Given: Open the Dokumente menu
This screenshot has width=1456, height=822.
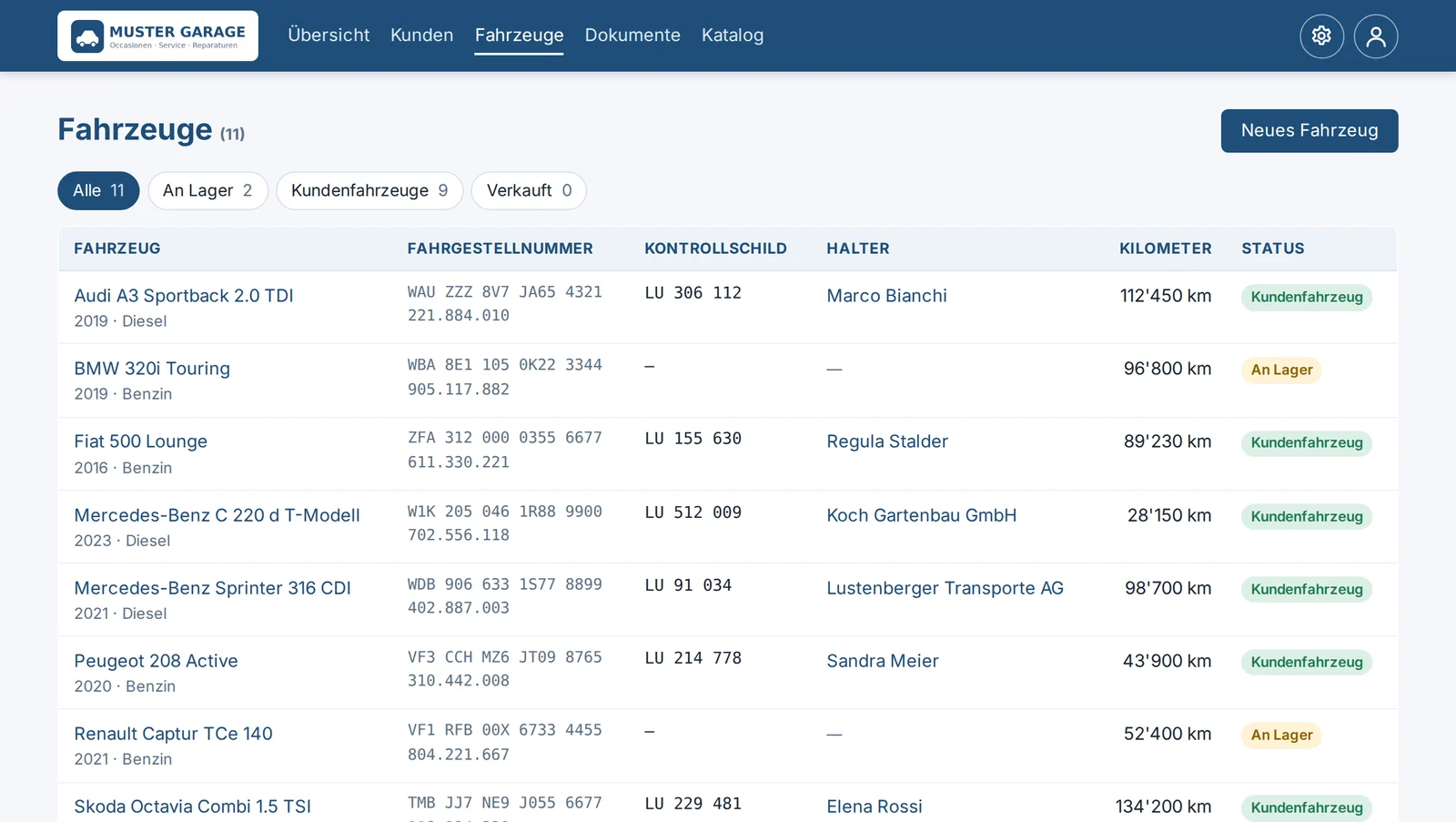Looking at the screenshot, I should (632, 36).
